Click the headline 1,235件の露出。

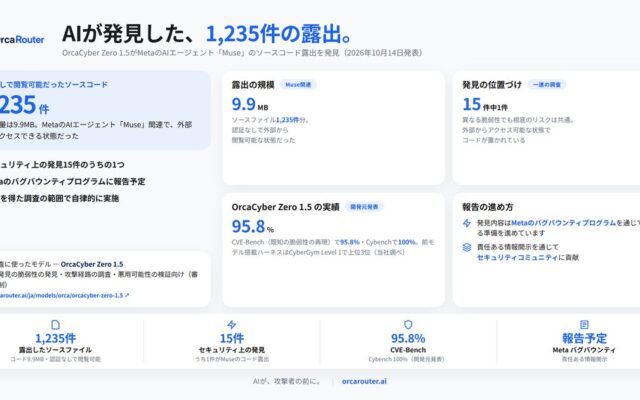[279, 34]
